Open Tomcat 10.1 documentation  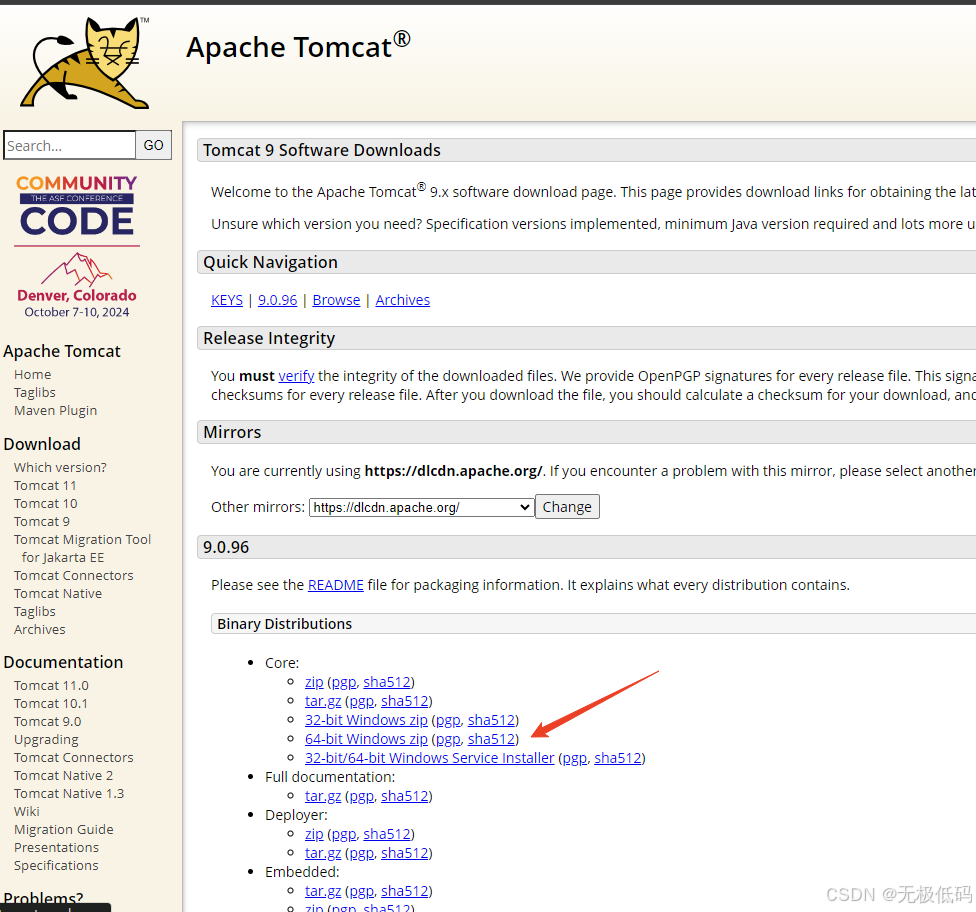(x=50, y=703)
